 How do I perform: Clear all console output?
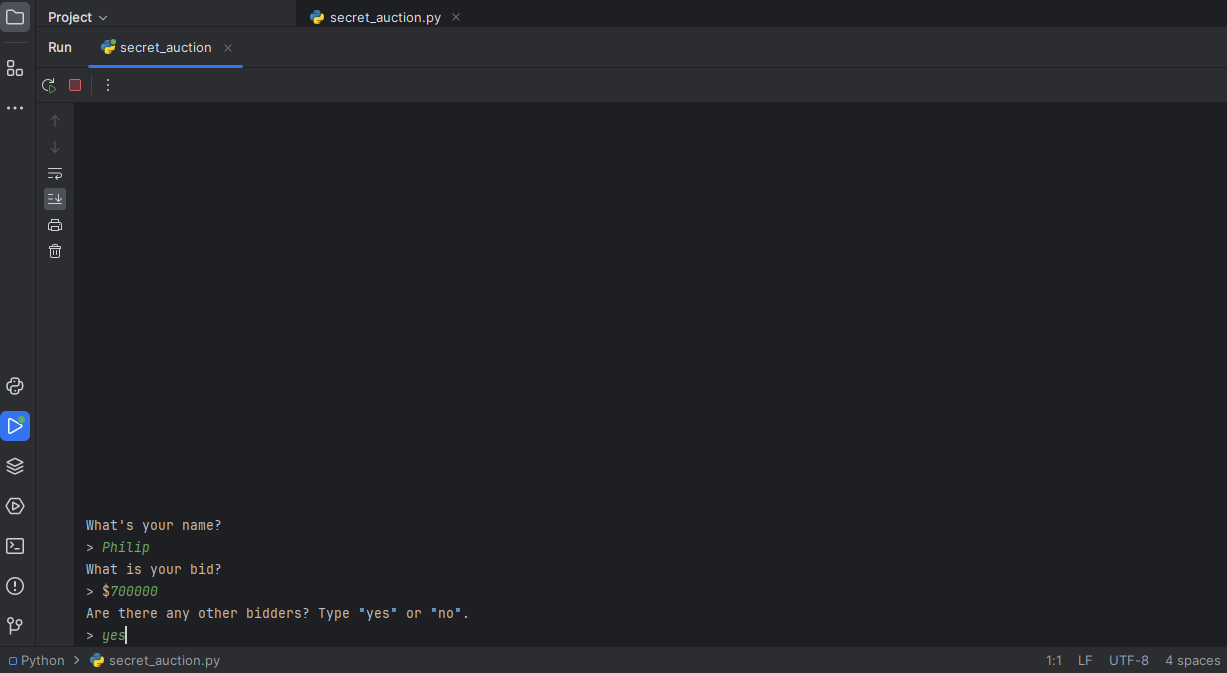tap(55, 251)
